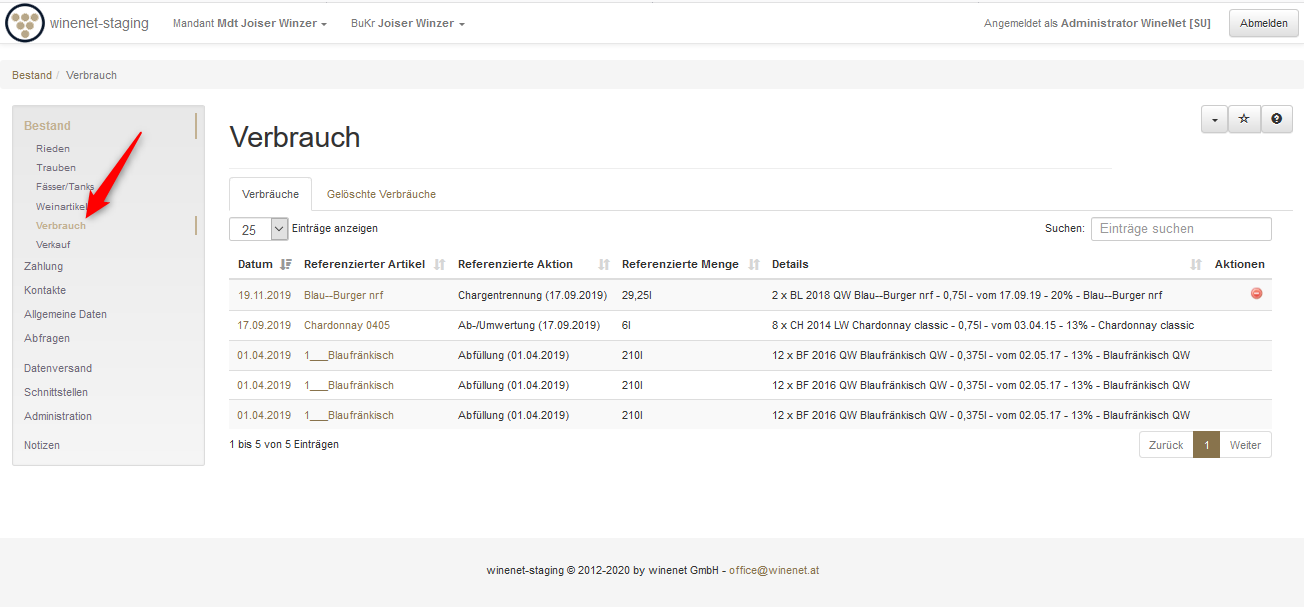This screenshot has height=607, width=1304.
Task: Click red delete icon in first row
Action: click(x=1257, y=294)
